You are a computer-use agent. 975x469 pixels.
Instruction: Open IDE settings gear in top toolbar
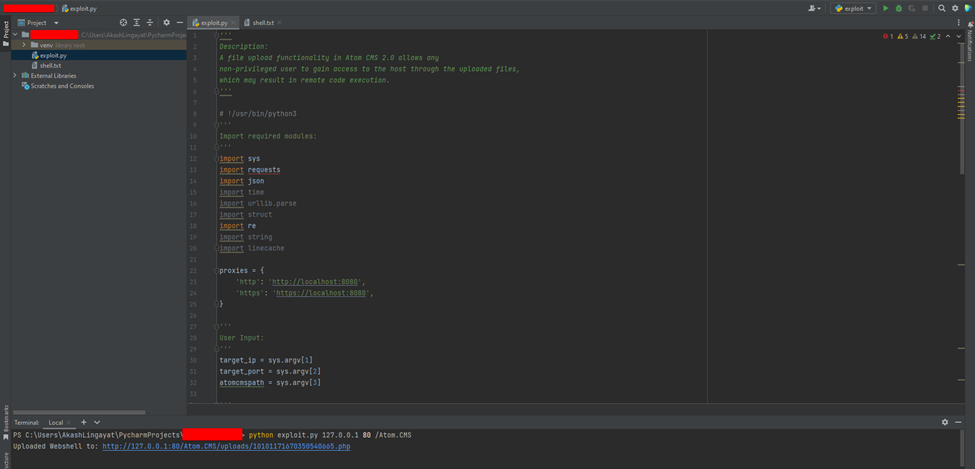point(955,8)
